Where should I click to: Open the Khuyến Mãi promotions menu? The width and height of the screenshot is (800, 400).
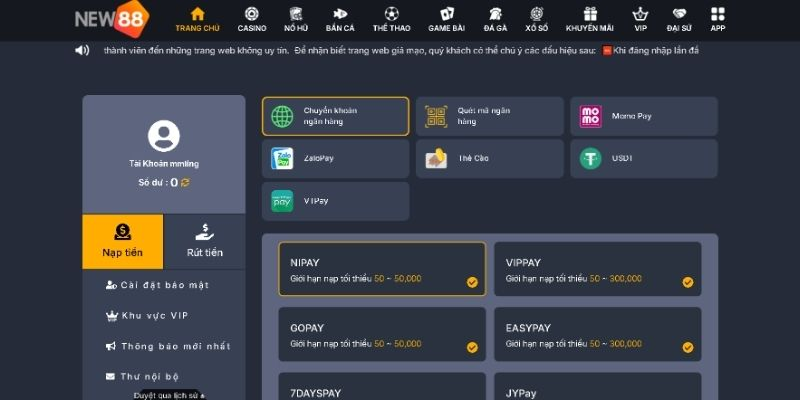pyautogui.click(x=589, y=19)
